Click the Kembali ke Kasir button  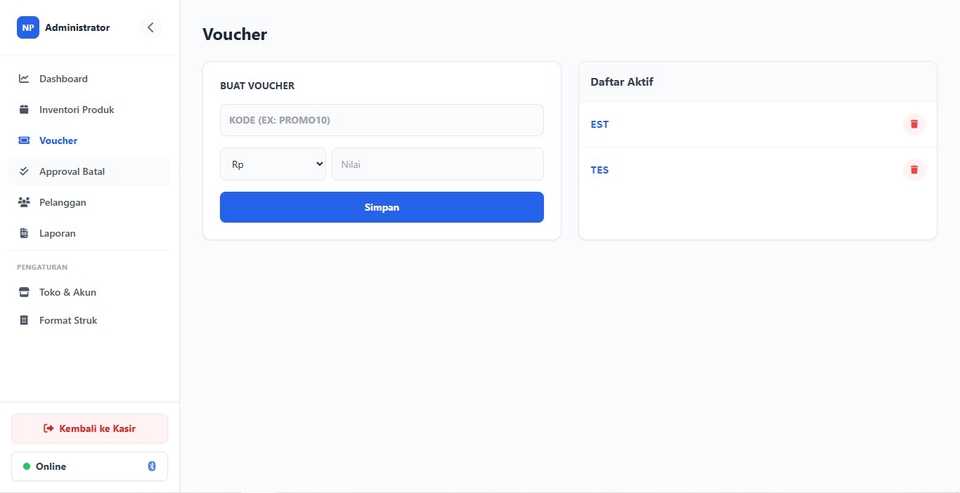(89, 428)
